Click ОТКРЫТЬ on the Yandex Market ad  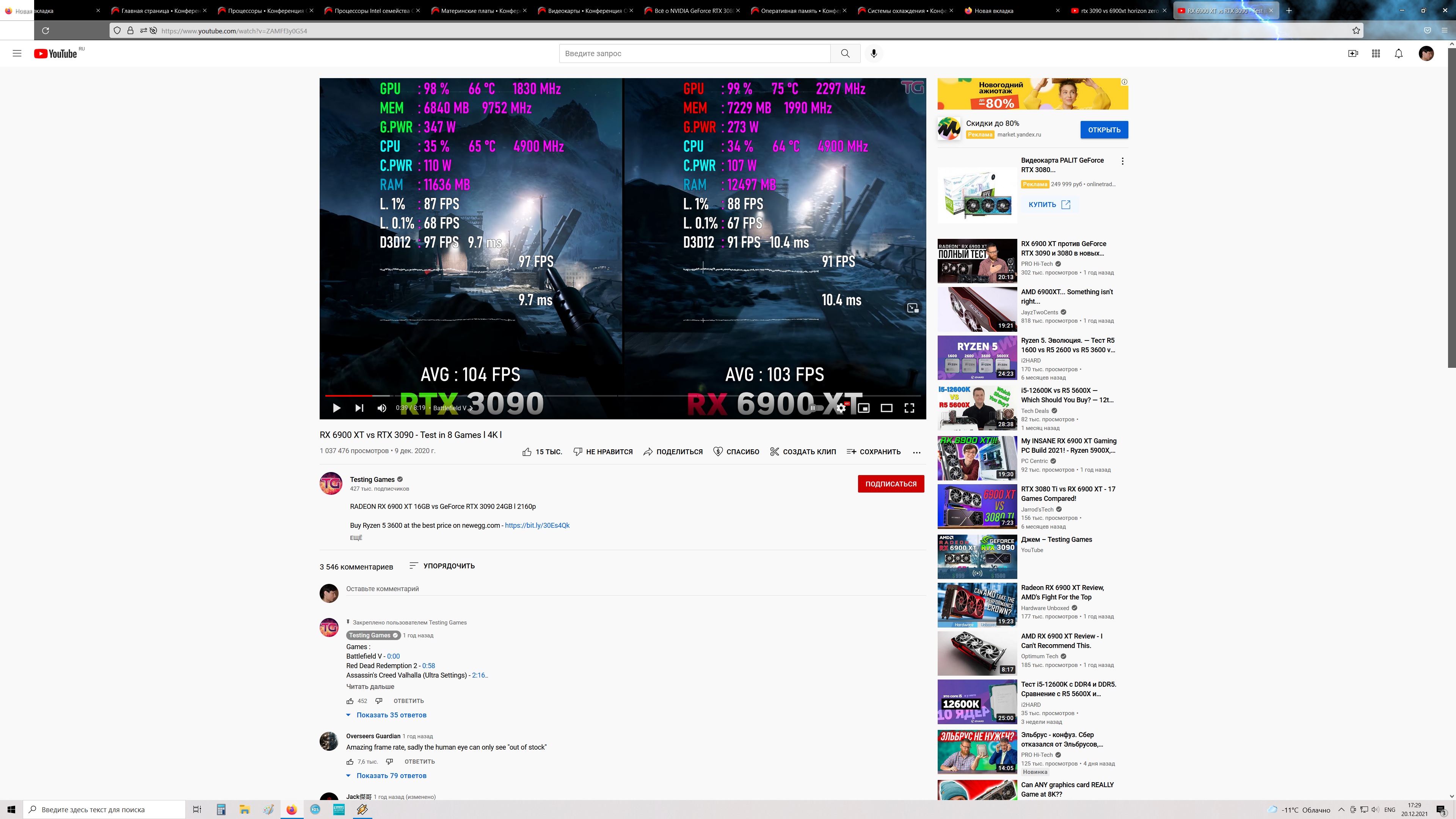[1104, 129]
